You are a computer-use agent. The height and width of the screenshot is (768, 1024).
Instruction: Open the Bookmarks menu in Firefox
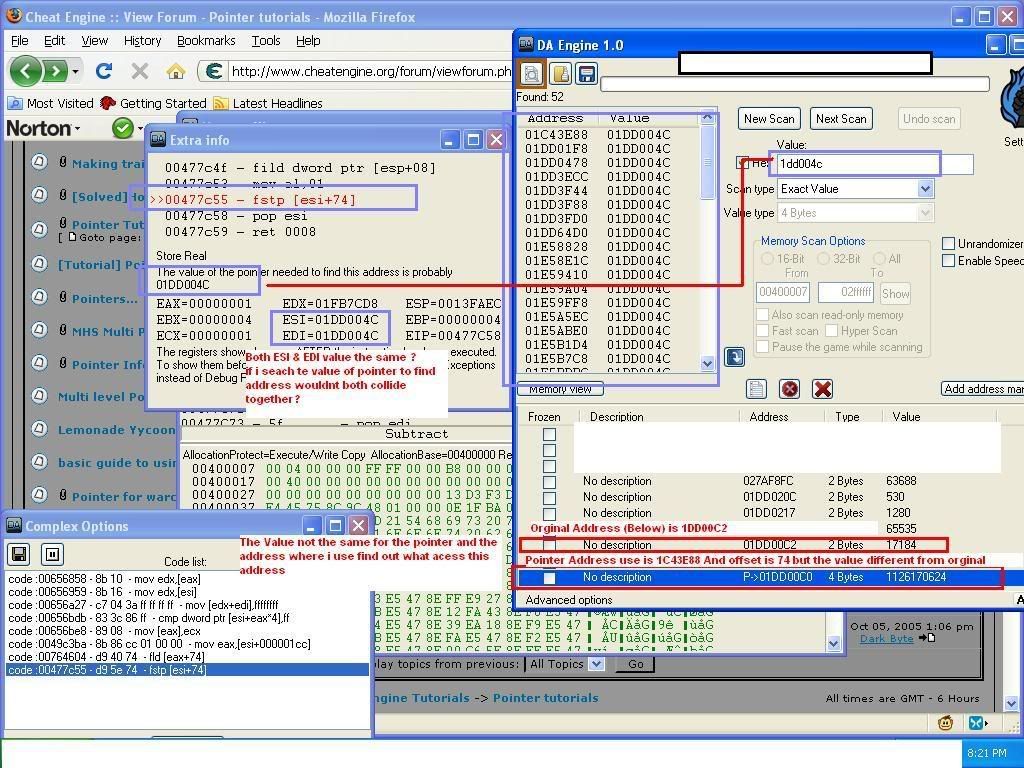coord(206,41)
